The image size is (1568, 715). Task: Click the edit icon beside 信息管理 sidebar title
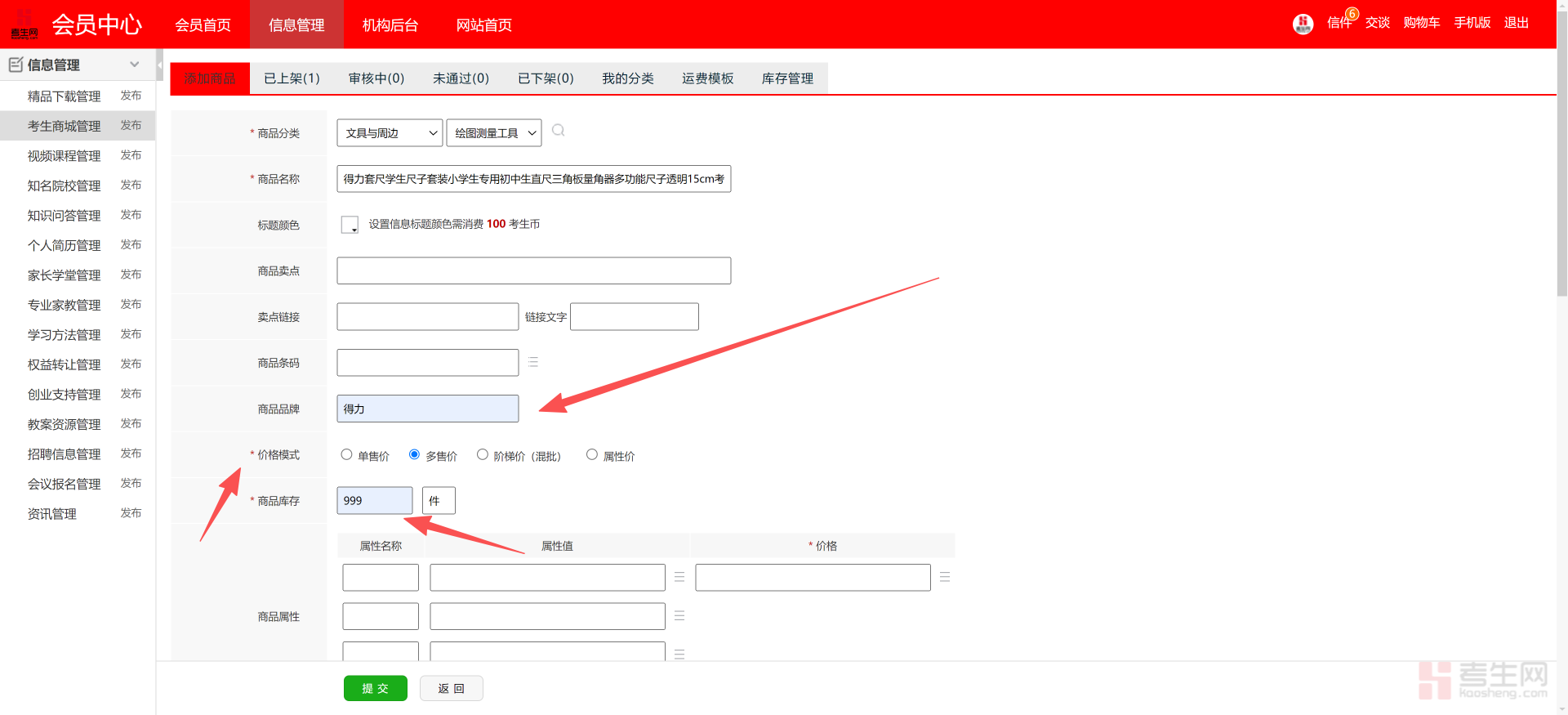click(x=16, y=65)
